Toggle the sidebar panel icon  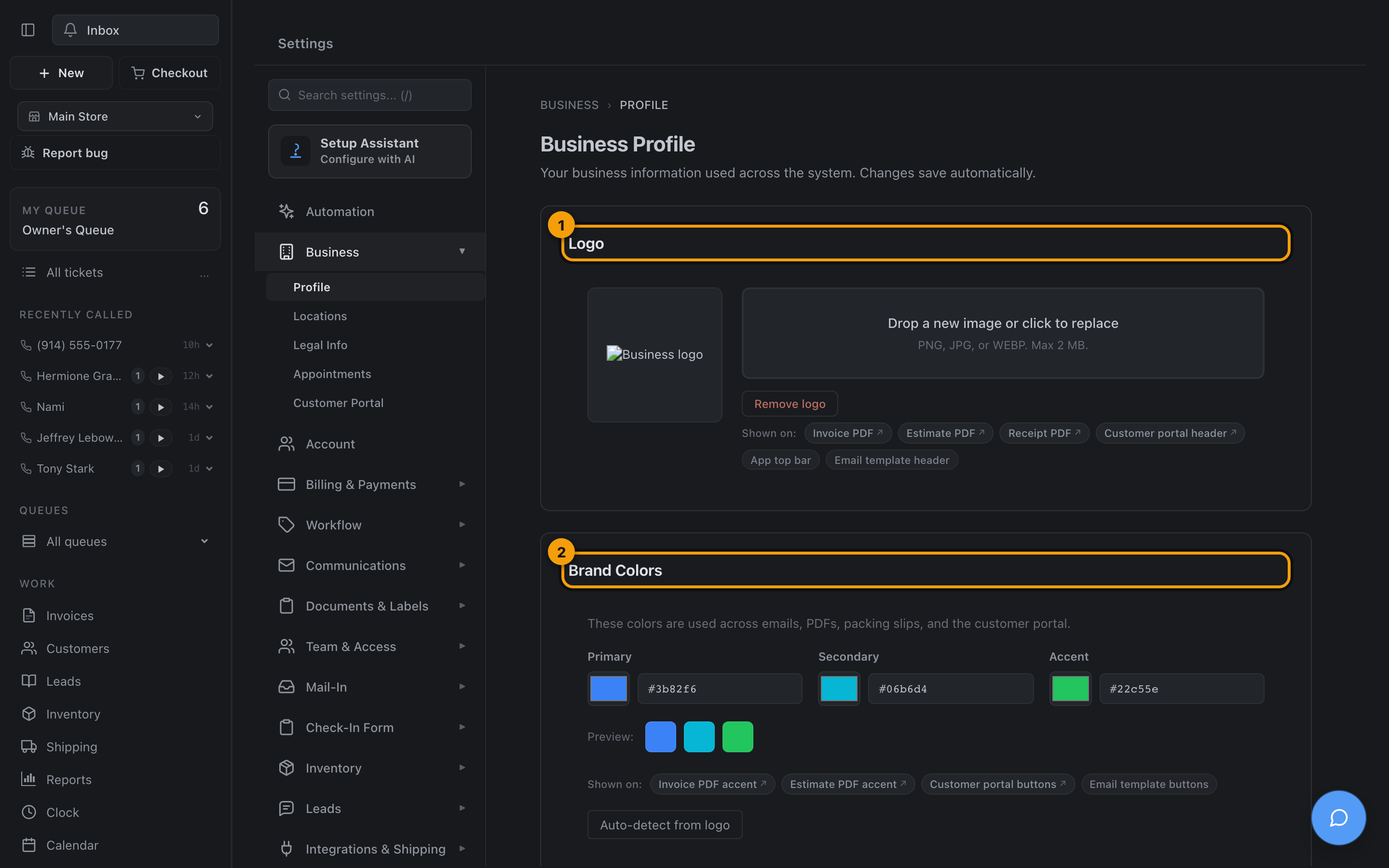pyautogui.click(x=27, y=30)
